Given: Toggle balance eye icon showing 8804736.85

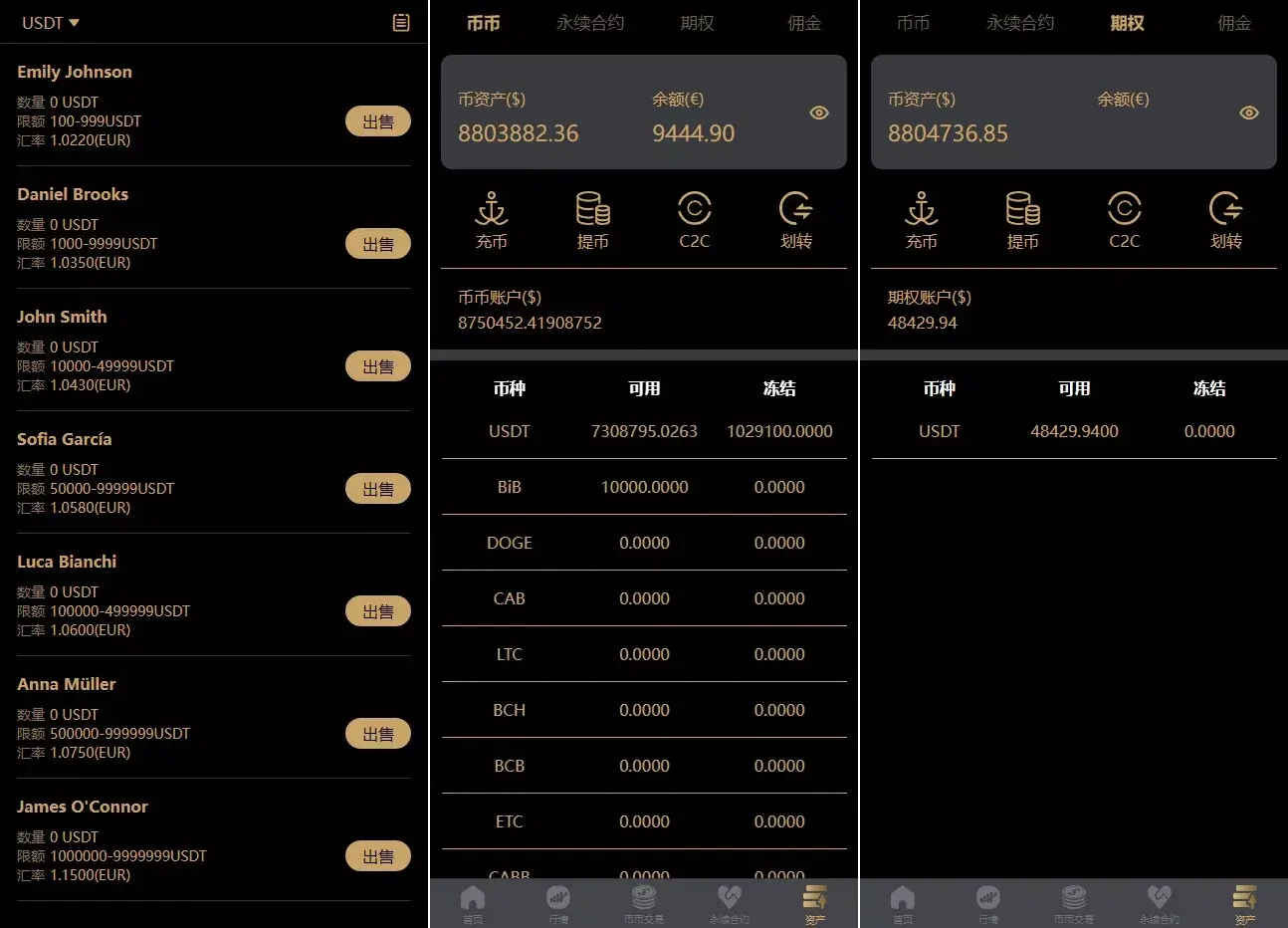Looking at the screenshot, I should pos(1249,113).
